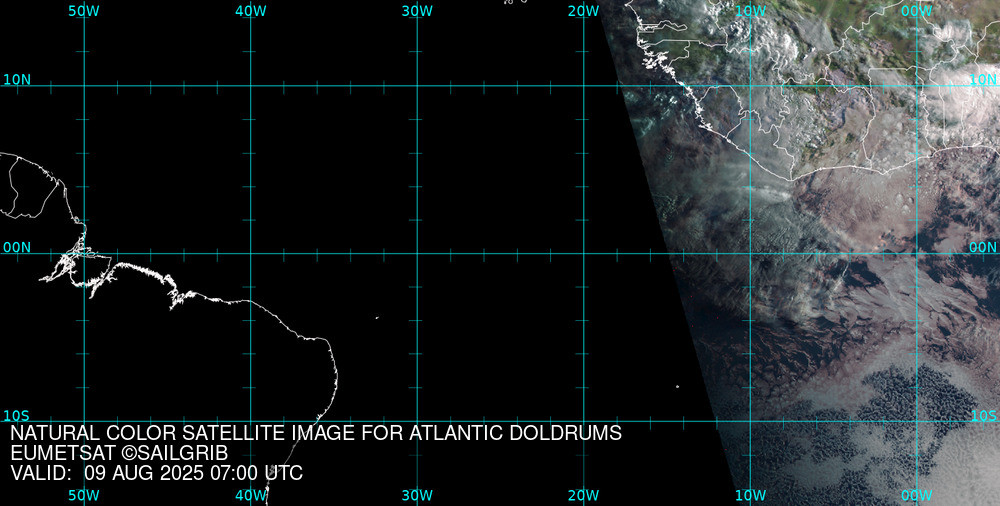Viewport: 1000px width, 506px height.
Task: Select the 40W longitude label along the top edge
Action: click(x=251, y=11)
